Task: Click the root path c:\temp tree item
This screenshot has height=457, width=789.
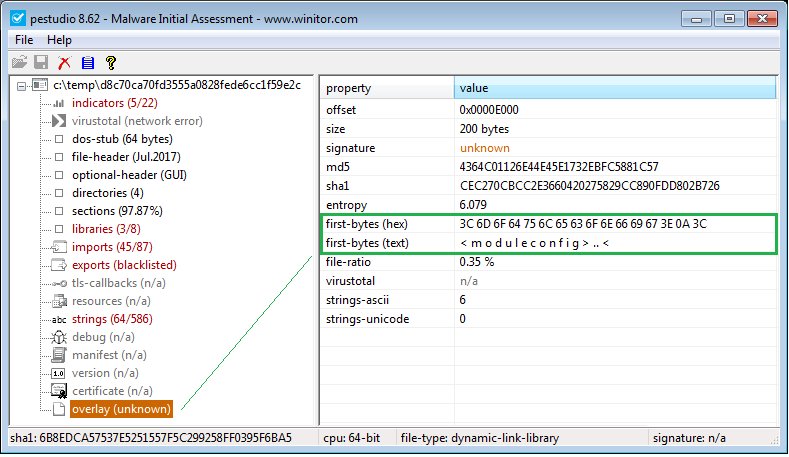Action: [177, 85]
